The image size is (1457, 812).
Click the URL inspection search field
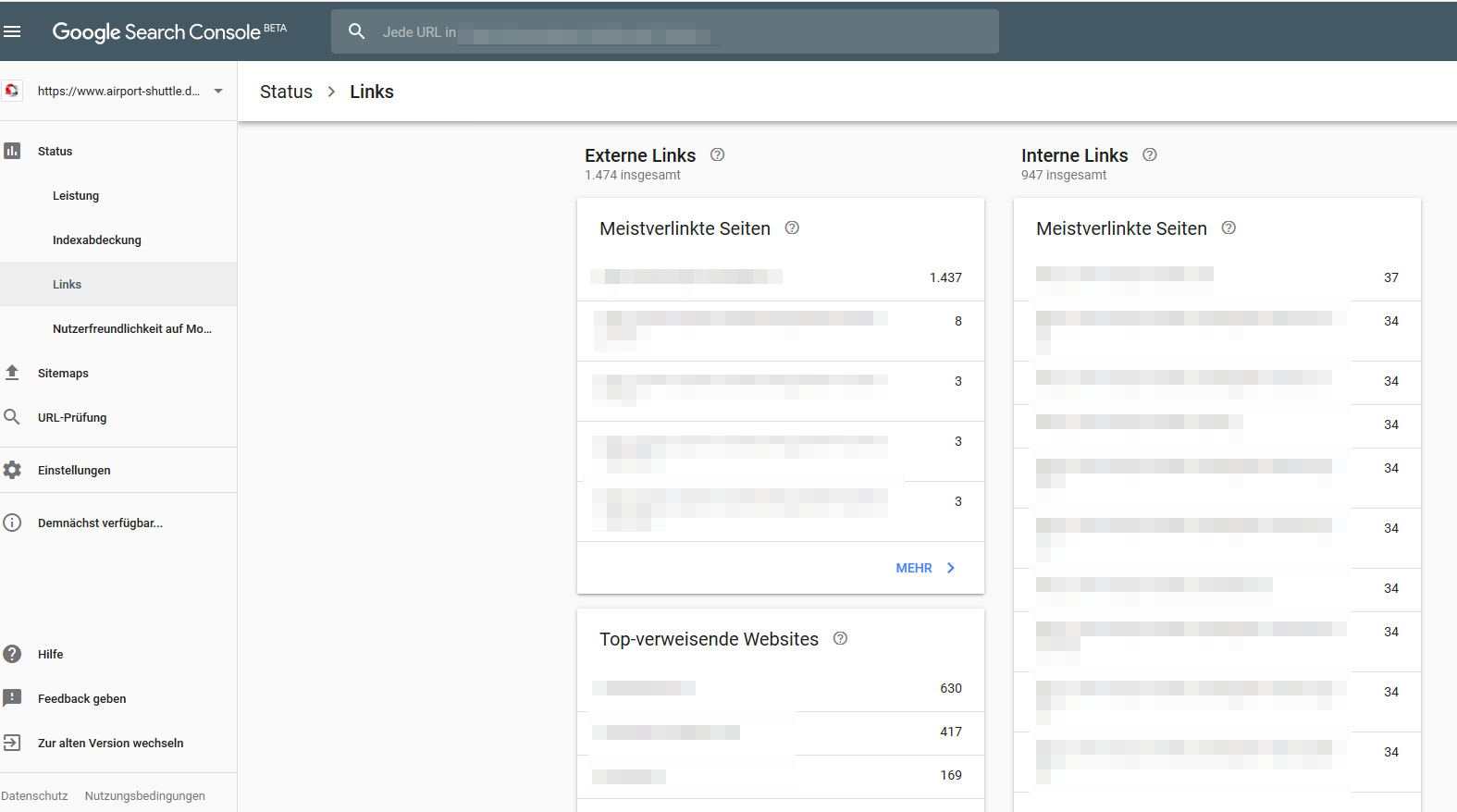coord(665,31)
